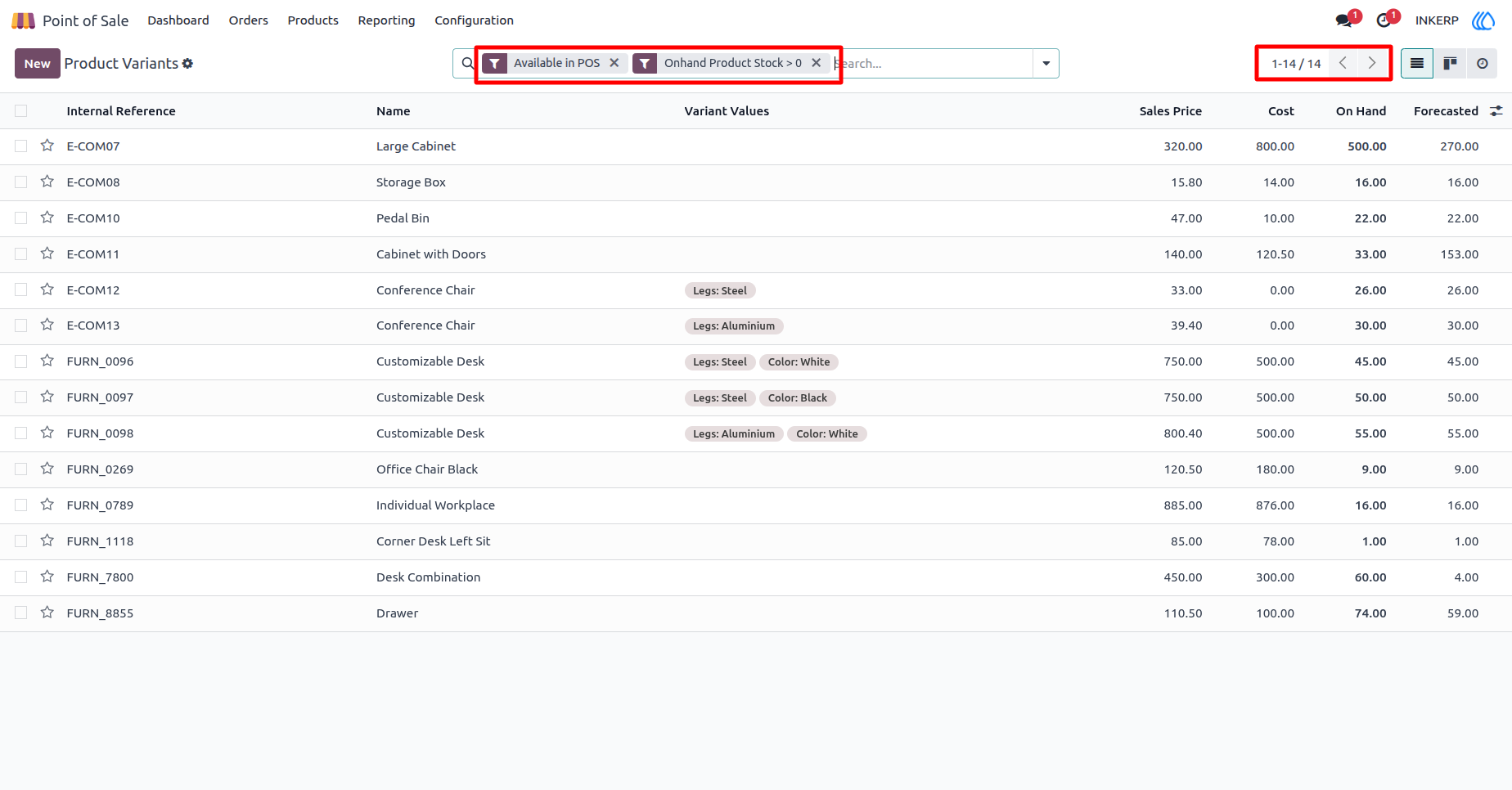The height and width of the screenshot is (790, 1512).
Task: Open the activities clock icon in the top bar
Action: coord(1384,20)
